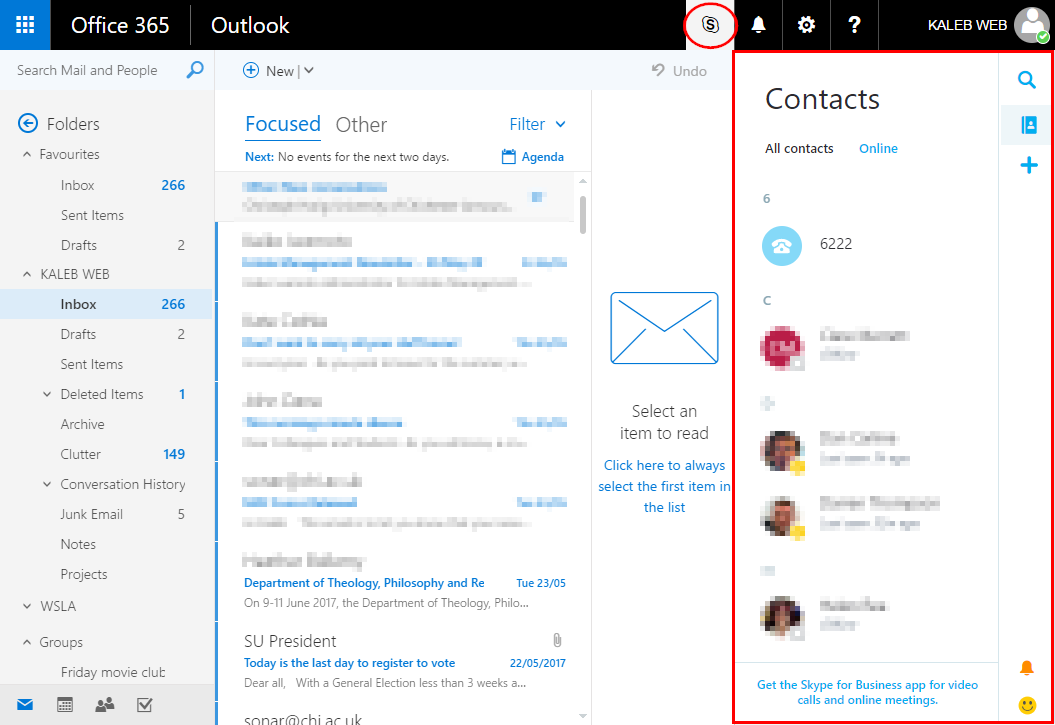Add a contact with the plus icon
This screenshot has height=725, width=1055.
point(1028,165)
